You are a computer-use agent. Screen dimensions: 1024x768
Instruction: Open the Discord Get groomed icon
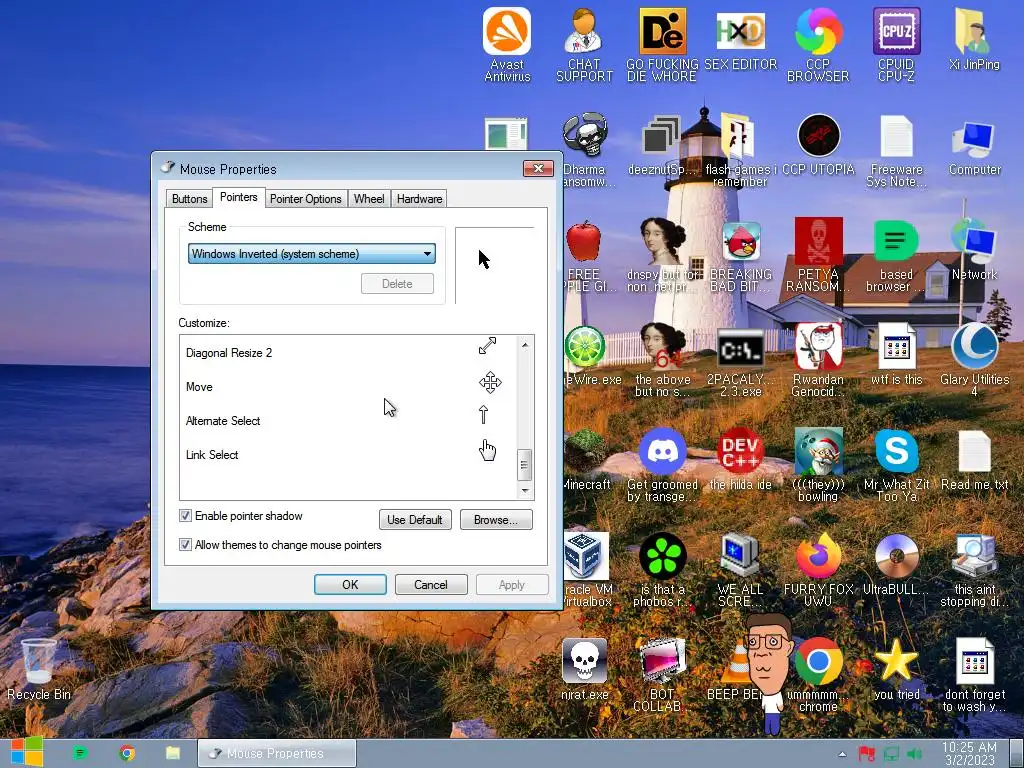(662, 465)
